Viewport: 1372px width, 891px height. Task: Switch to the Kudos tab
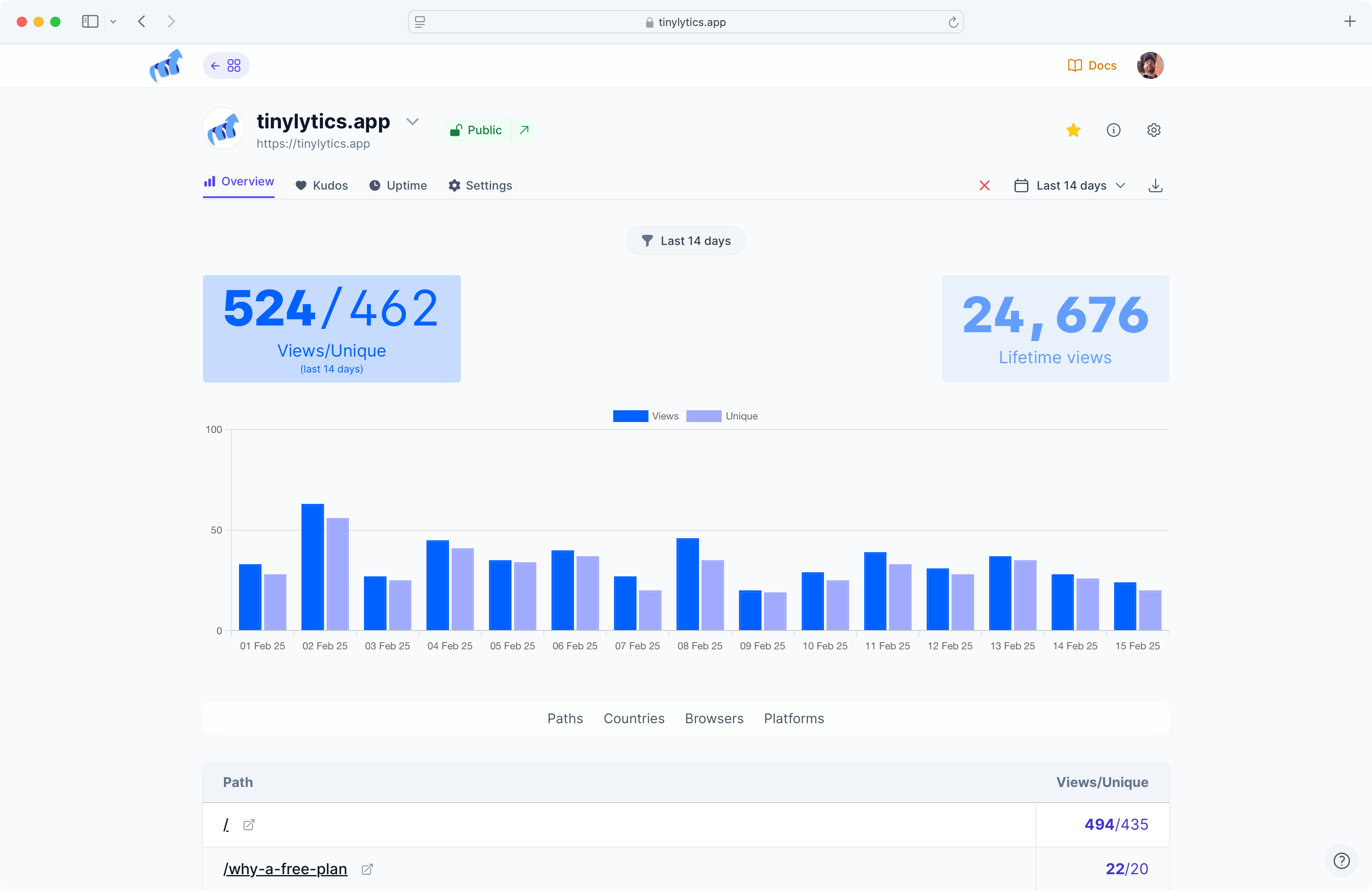pyautogui.click(x=322, y=186)
